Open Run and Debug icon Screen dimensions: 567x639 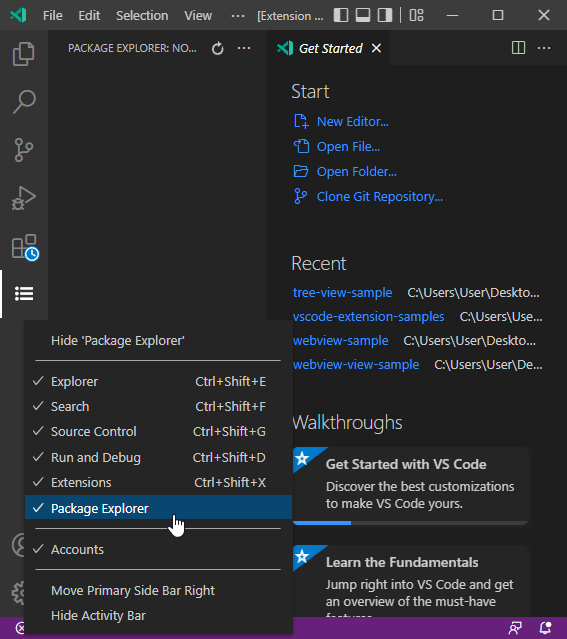tap(24, 198)
